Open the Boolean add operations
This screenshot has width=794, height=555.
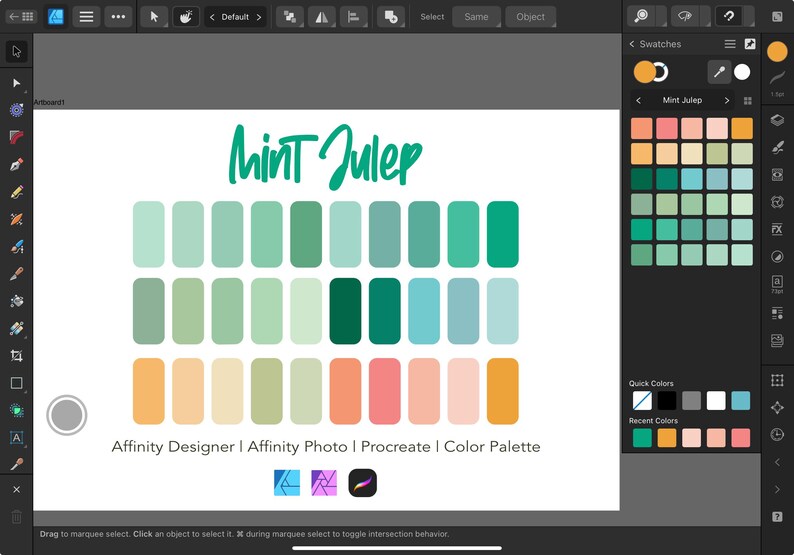pyautogui.click(x=391, y=17)
